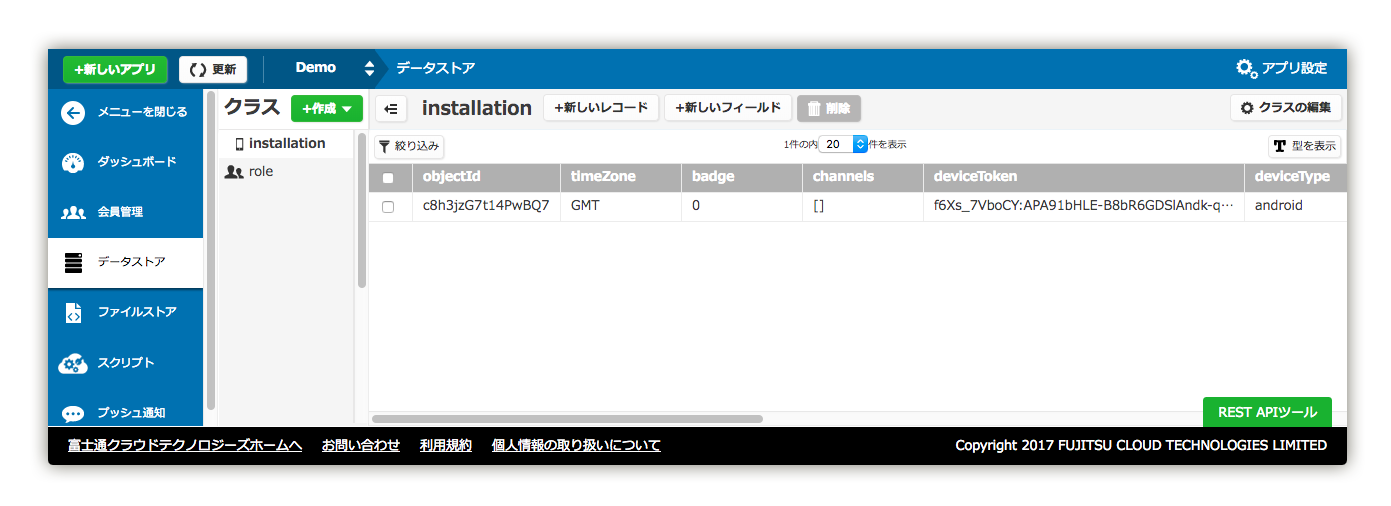Click the refresh arrows icon on 更新
Screen dimensions: 1391x506
[x=197, y=69]
